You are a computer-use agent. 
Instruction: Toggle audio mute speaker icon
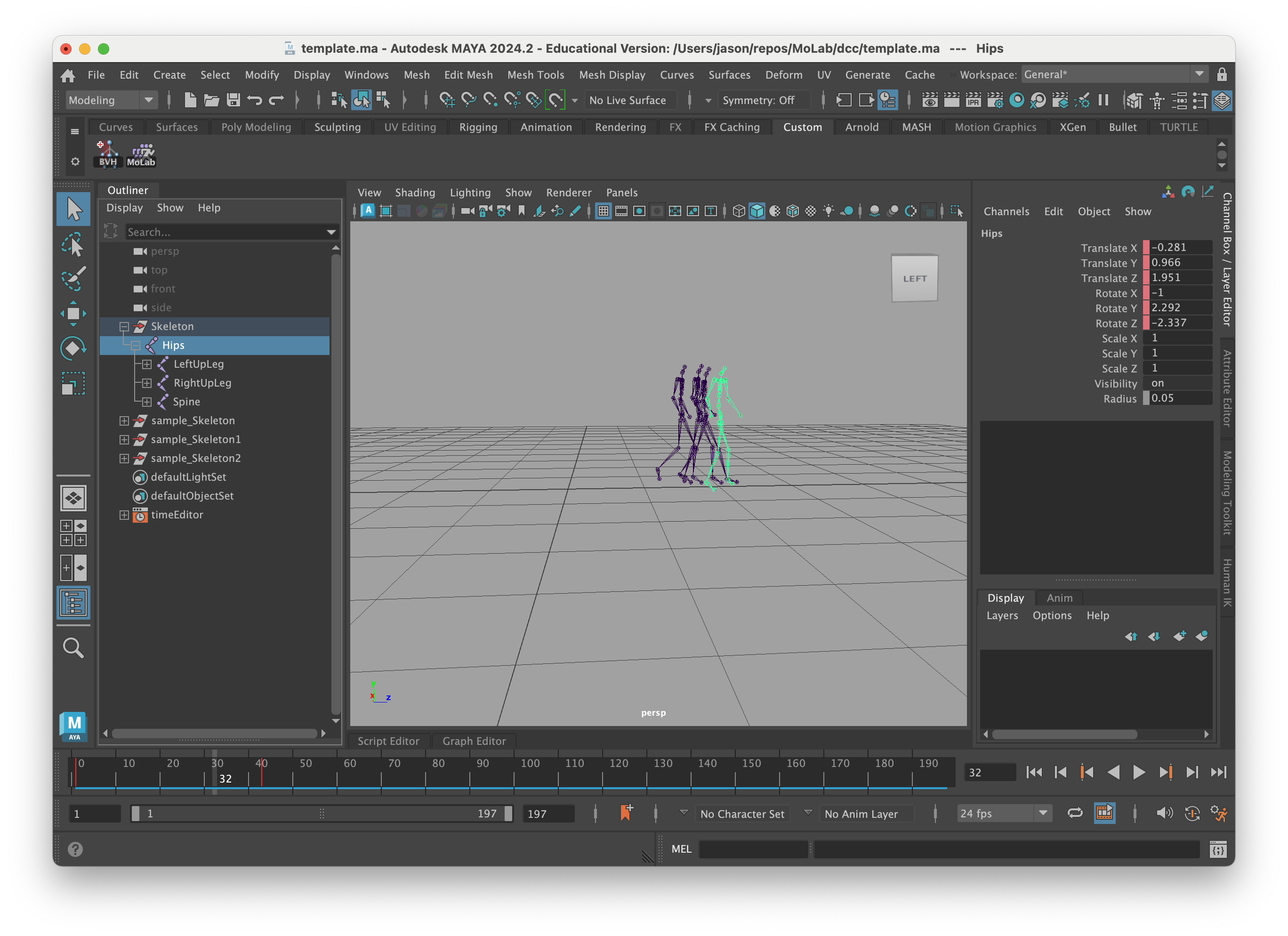click(x=1164, y=813)
